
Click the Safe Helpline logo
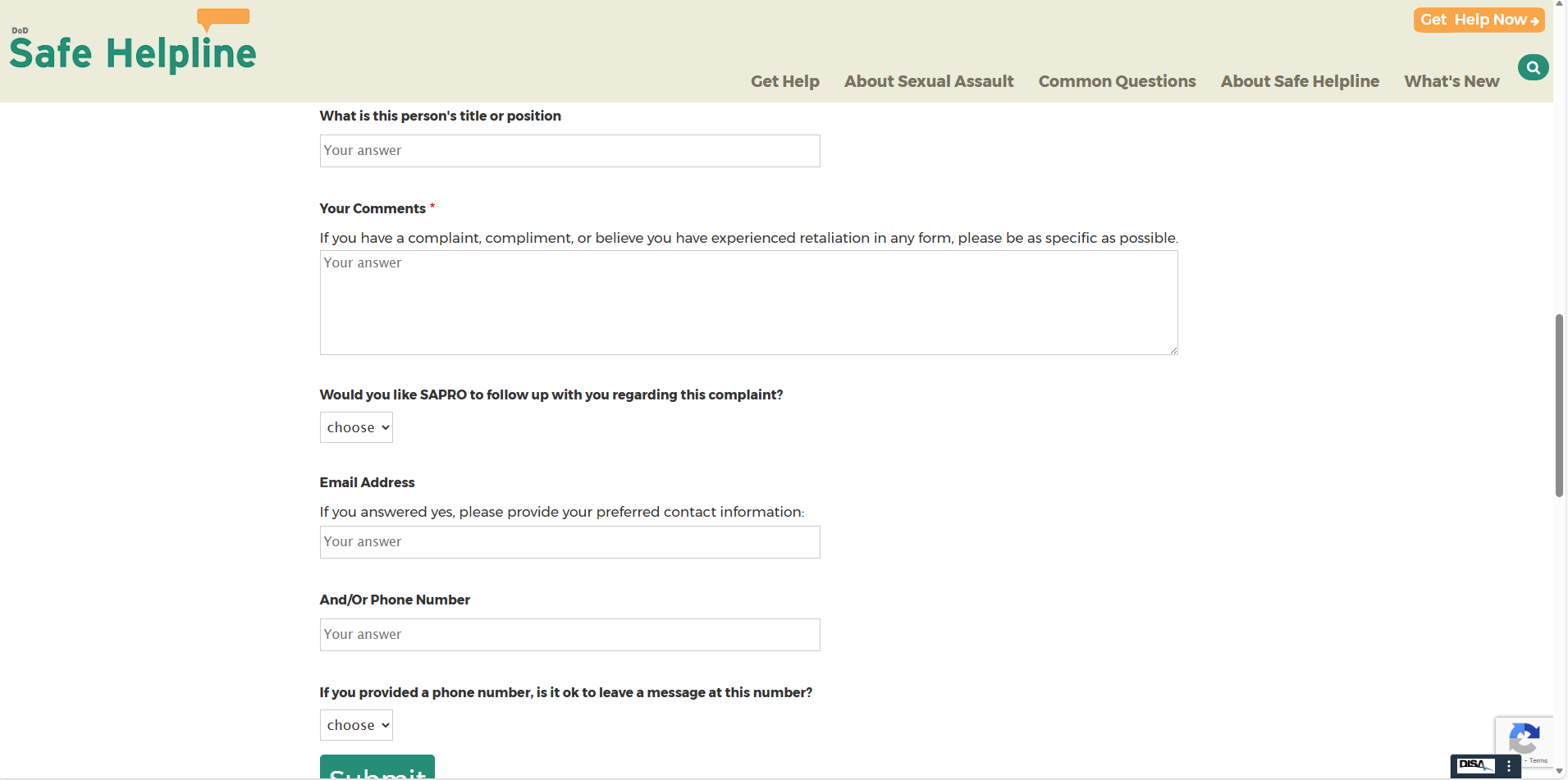[133, 45]
